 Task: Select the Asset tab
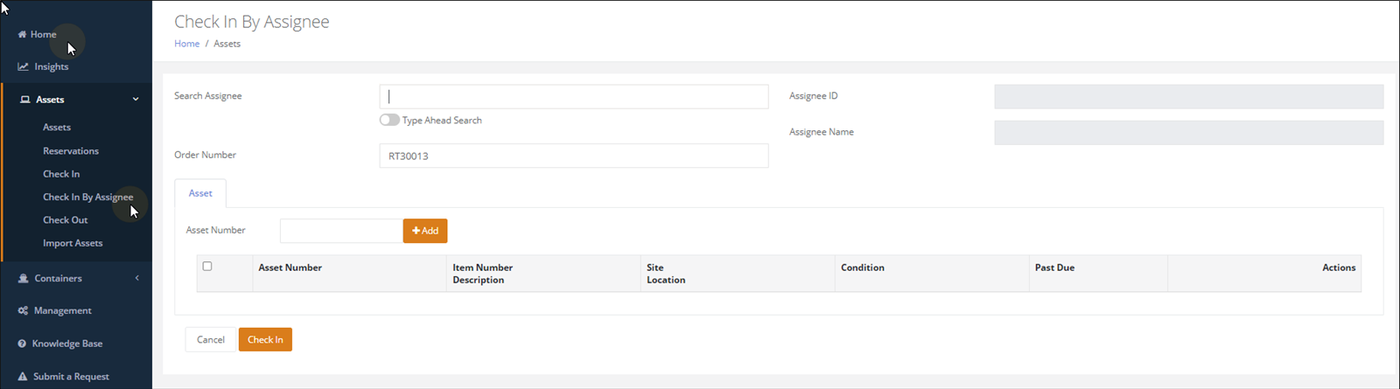click(200, 193)
